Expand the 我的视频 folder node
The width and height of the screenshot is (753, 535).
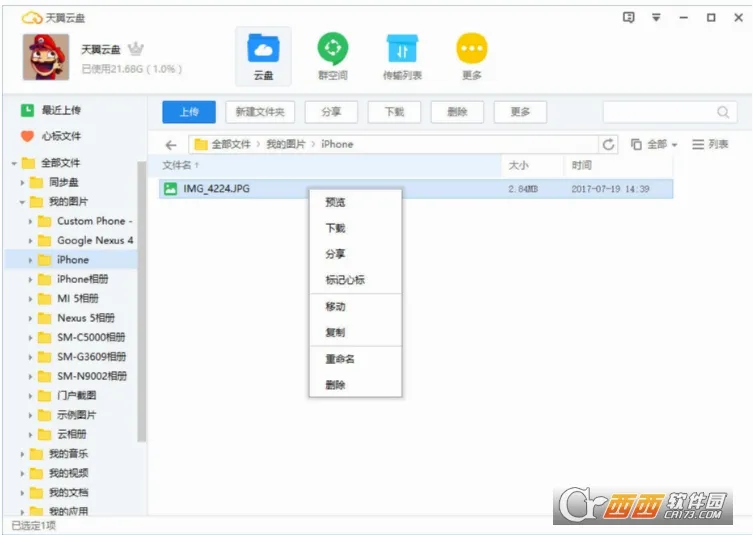coord(22,473)
